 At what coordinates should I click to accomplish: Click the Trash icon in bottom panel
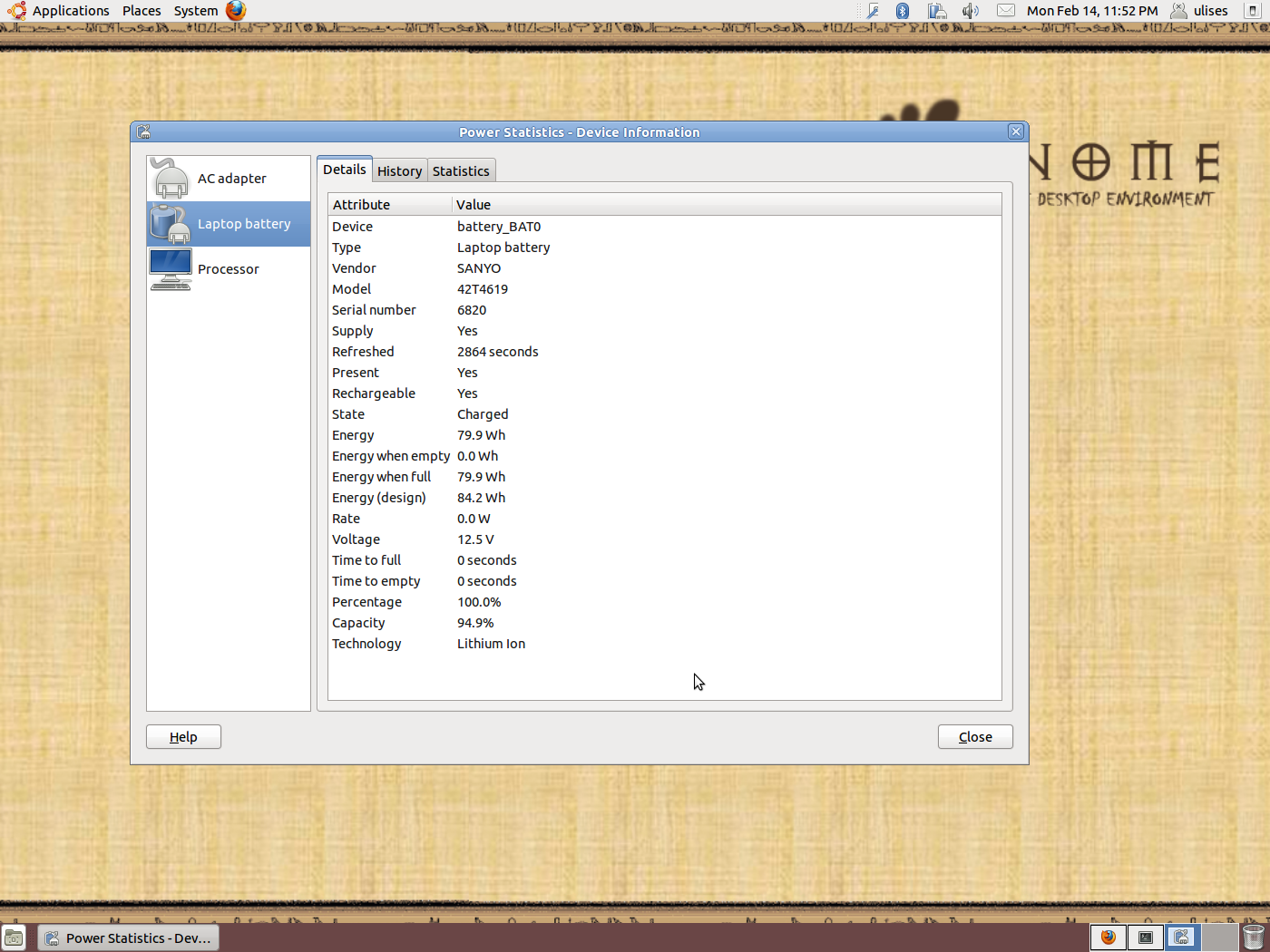(1253, 937)
